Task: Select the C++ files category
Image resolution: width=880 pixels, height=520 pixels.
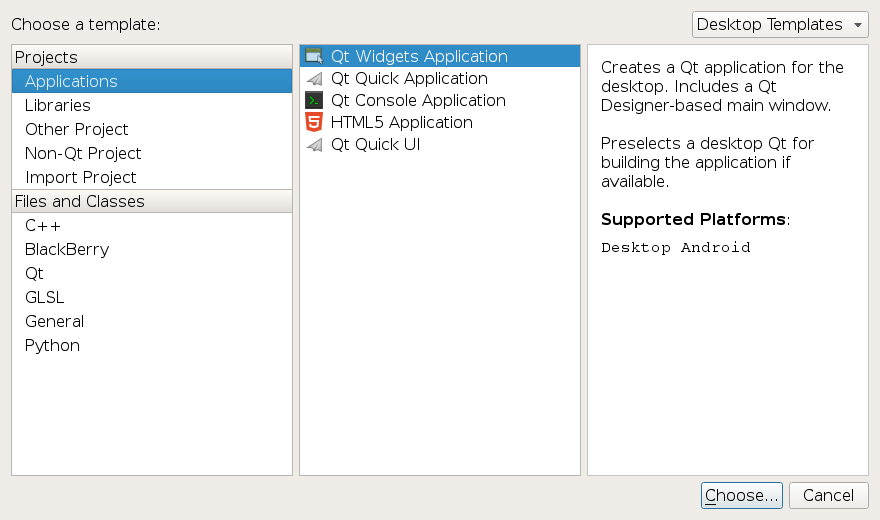Action: pos(152,226)
